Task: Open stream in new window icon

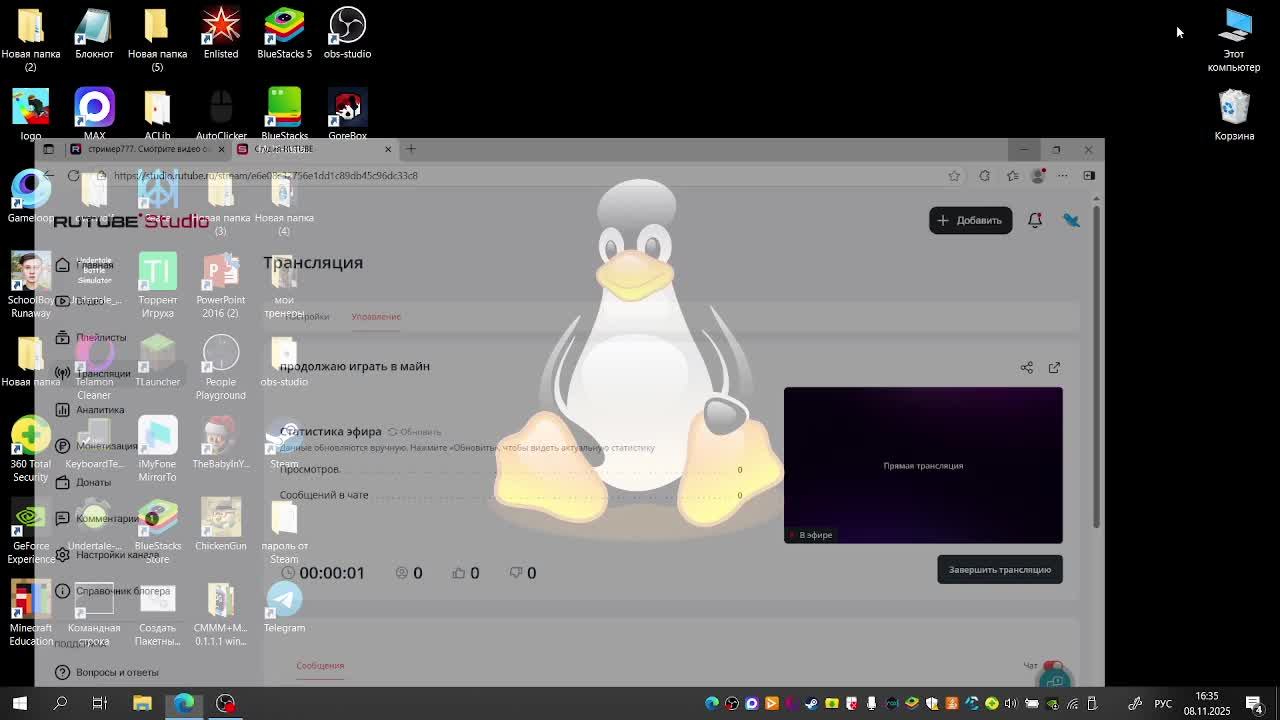Action: click(x=1054, y=368)
